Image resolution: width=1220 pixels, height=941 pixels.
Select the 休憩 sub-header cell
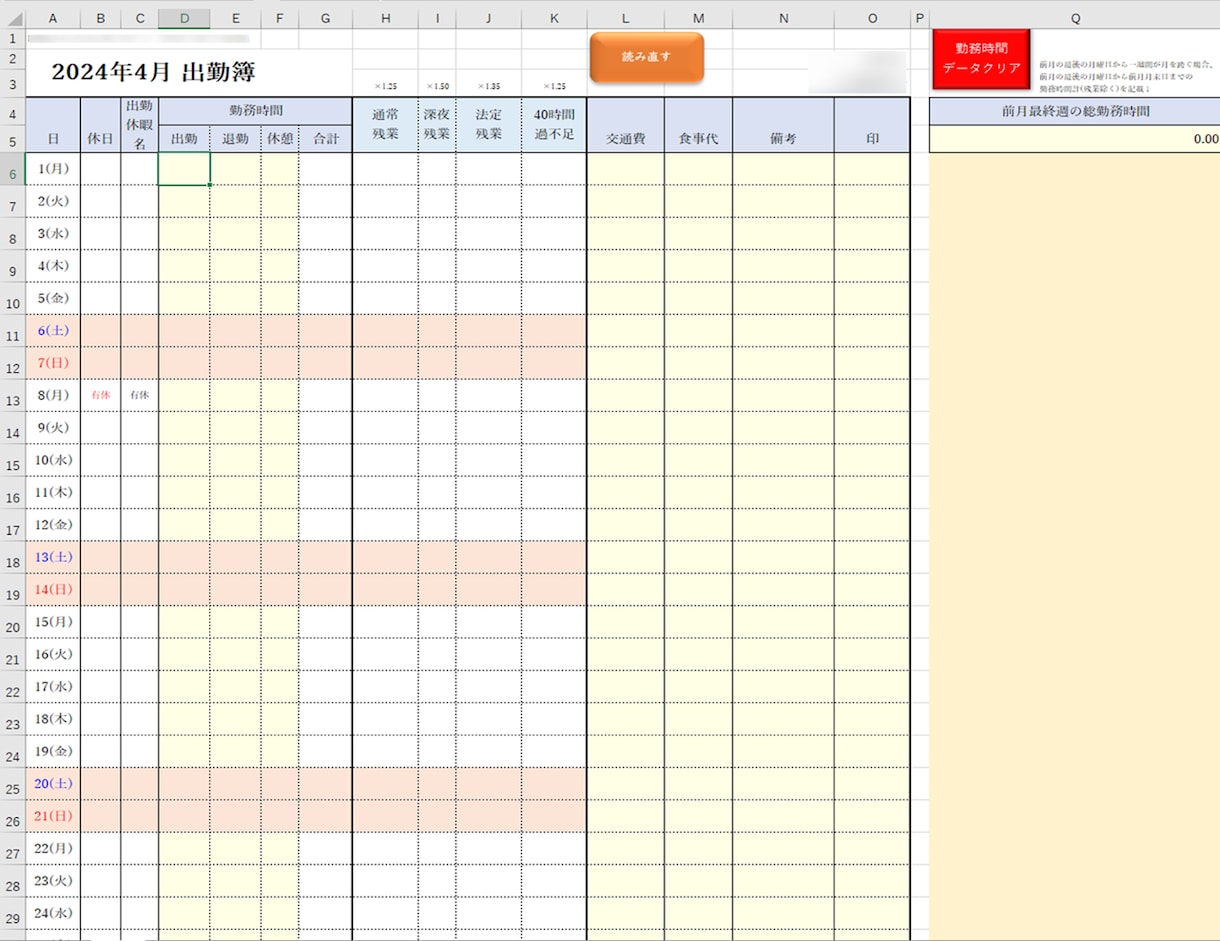coord(279,139)
